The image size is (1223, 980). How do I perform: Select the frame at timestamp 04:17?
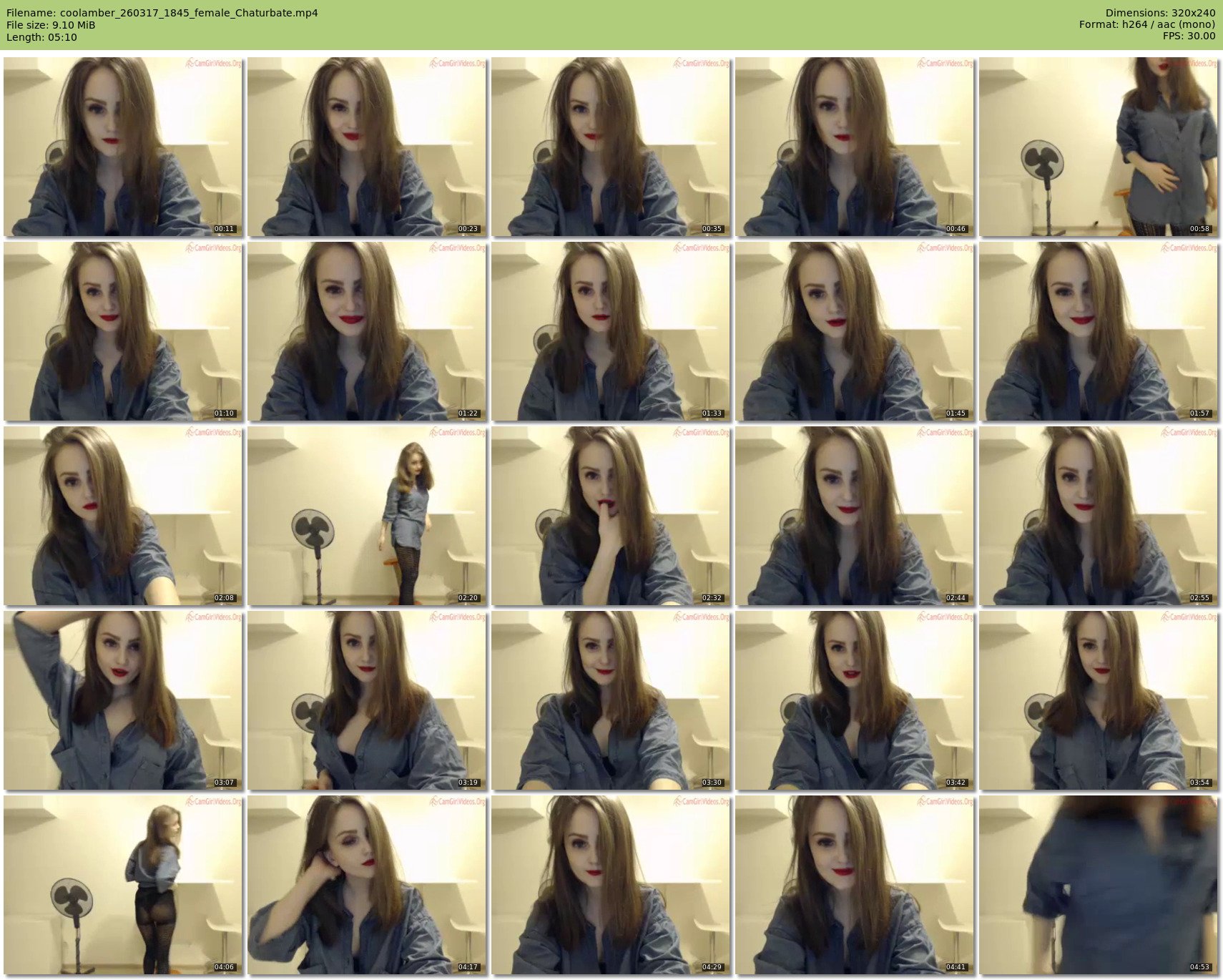pos(366,885)
